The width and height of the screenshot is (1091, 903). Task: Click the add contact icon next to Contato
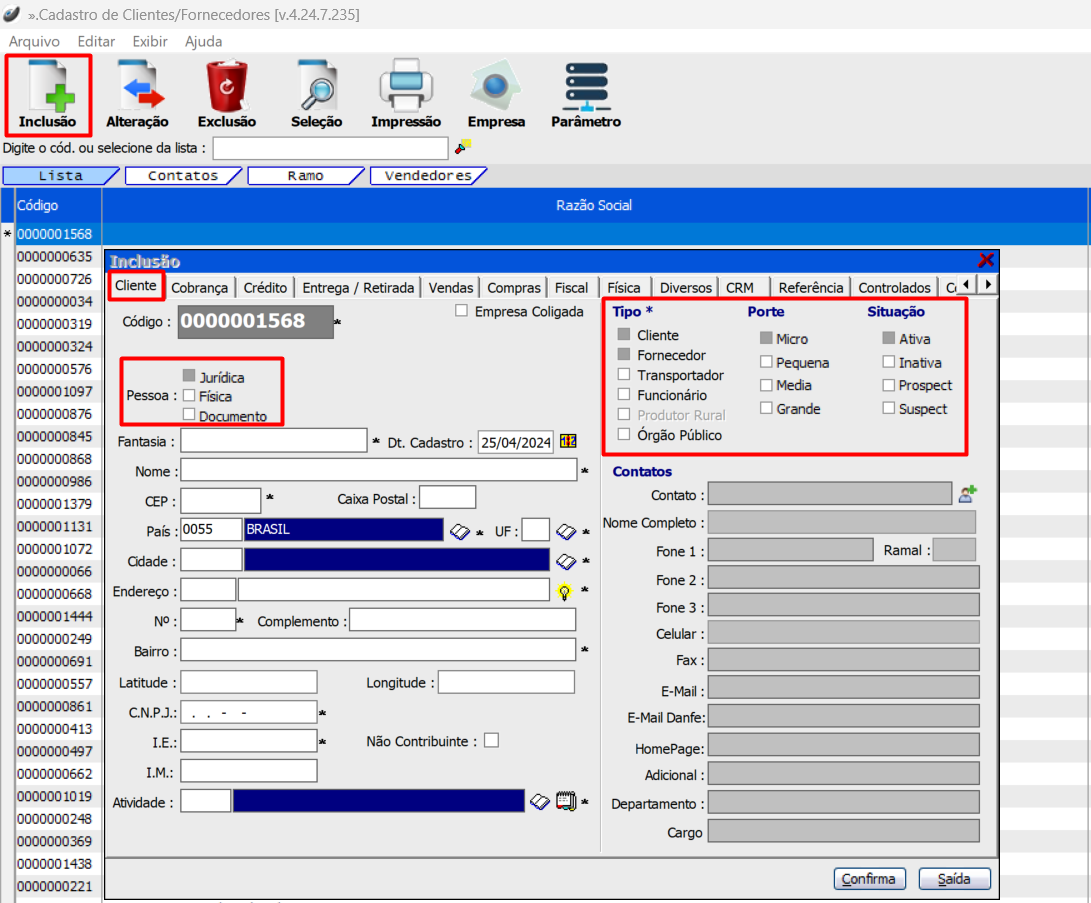(x=967, y=493)
